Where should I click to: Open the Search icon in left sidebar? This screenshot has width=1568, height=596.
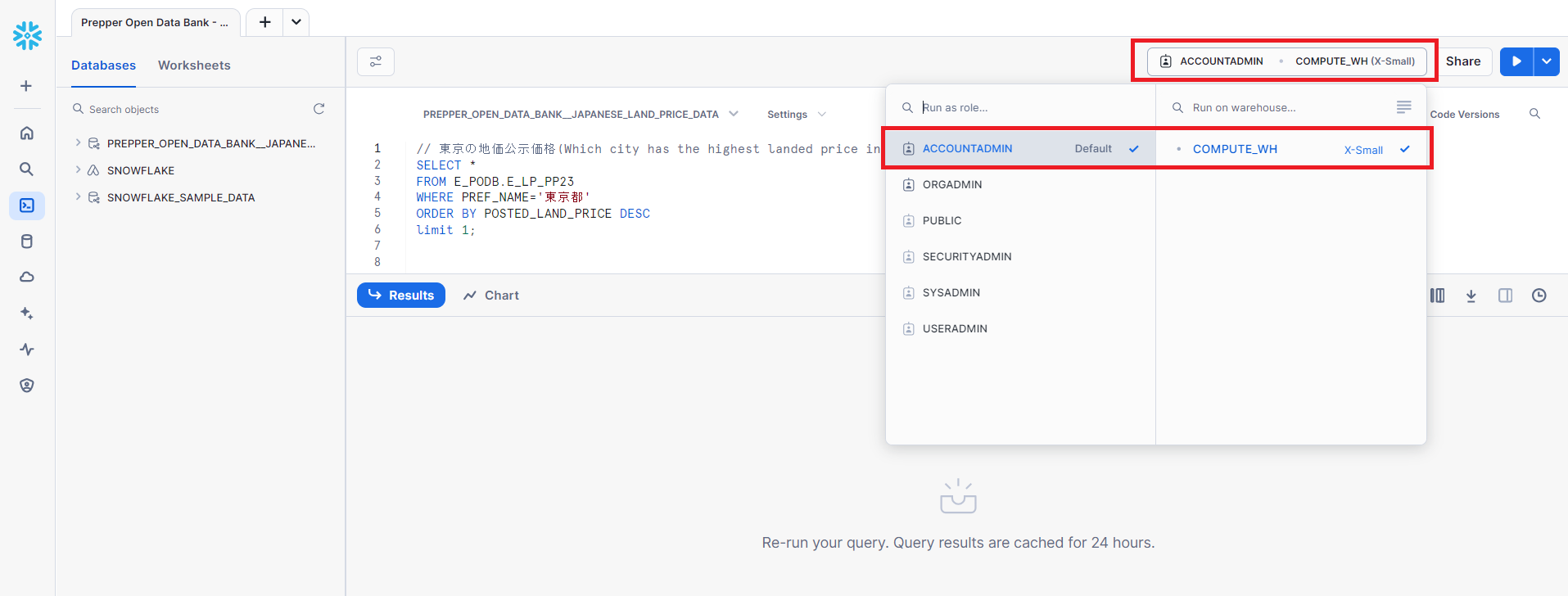(x=27, y=169)
